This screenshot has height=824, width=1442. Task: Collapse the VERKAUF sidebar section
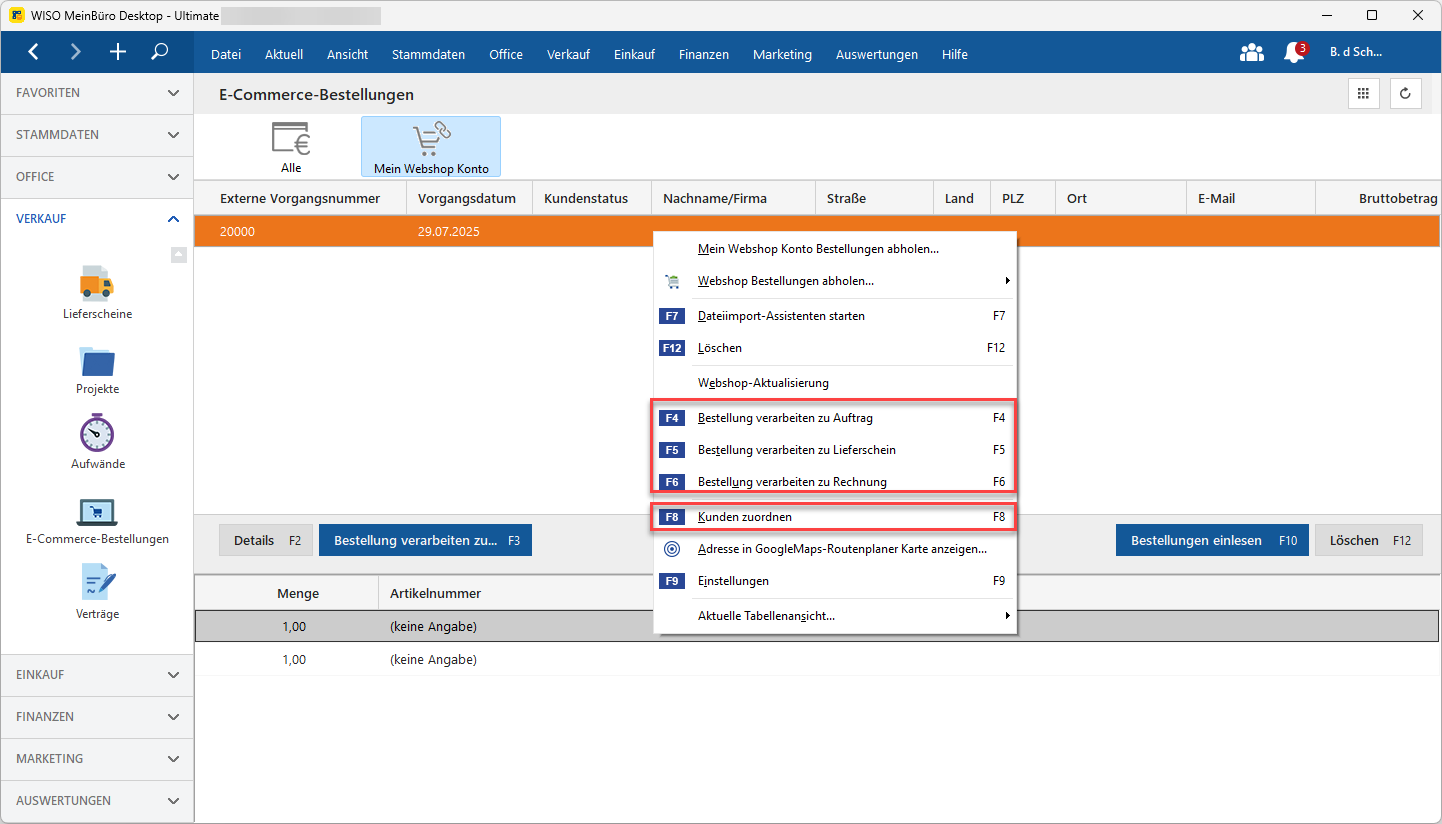97,219
